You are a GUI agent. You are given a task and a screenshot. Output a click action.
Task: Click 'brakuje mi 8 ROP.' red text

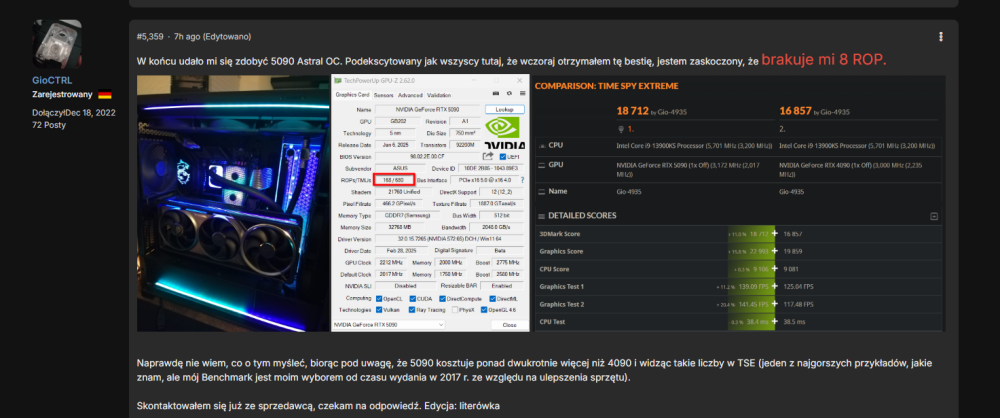[x=824, y=61]
